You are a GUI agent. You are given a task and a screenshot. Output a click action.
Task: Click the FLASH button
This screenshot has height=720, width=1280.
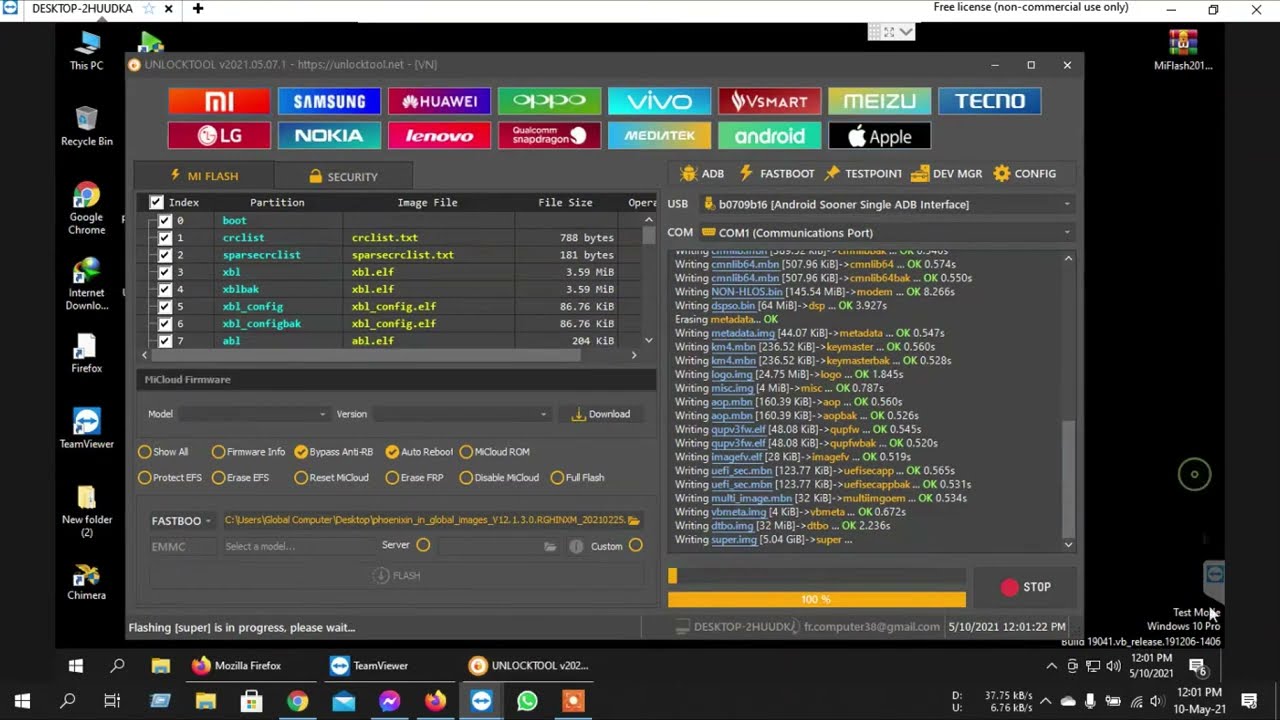[396, 576]
